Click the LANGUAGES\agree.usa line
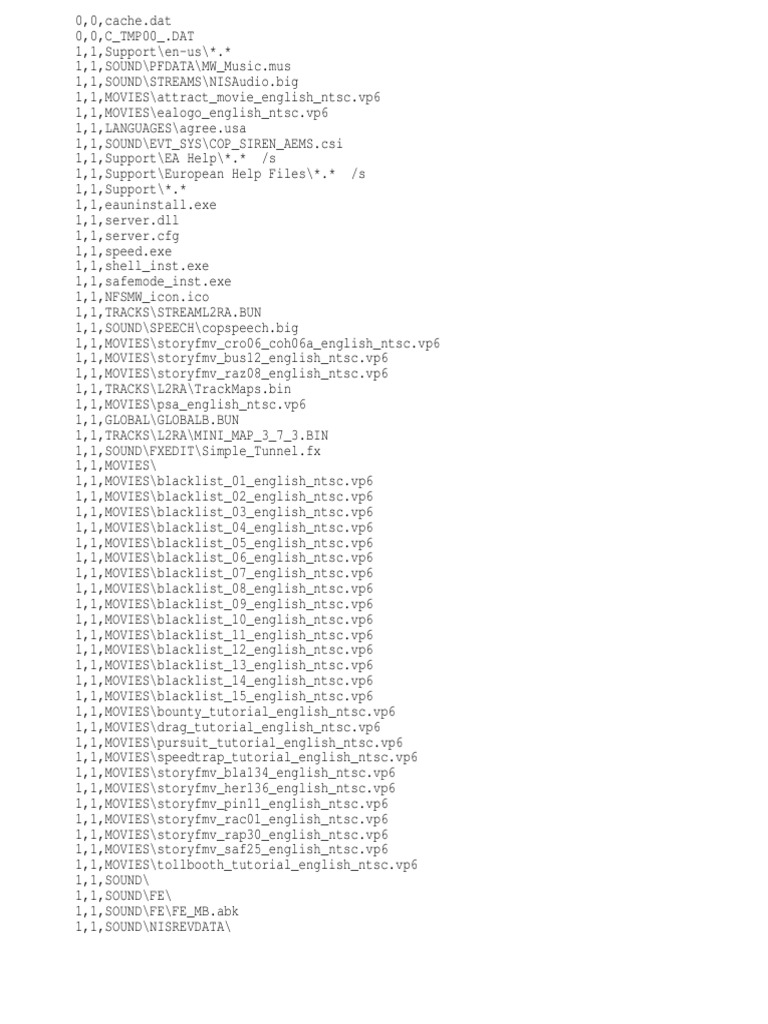The width and height of the screenshot is (768, 1024). pos(161,129)
